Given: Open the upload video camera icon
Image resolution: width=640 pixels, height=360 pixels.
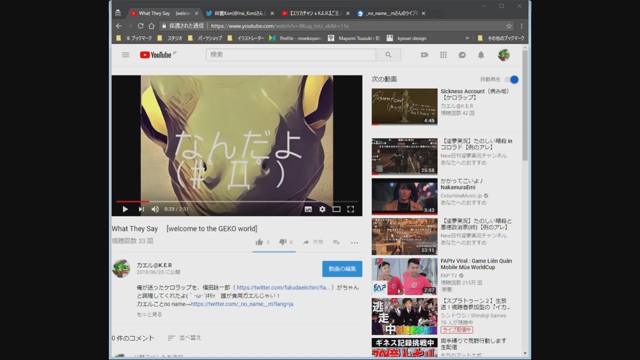Looking at the screenshot, I should click(424, 55).
